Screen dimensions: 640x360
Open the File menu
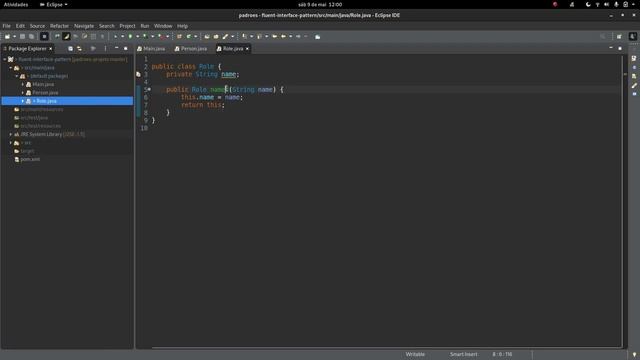(7, 26)
